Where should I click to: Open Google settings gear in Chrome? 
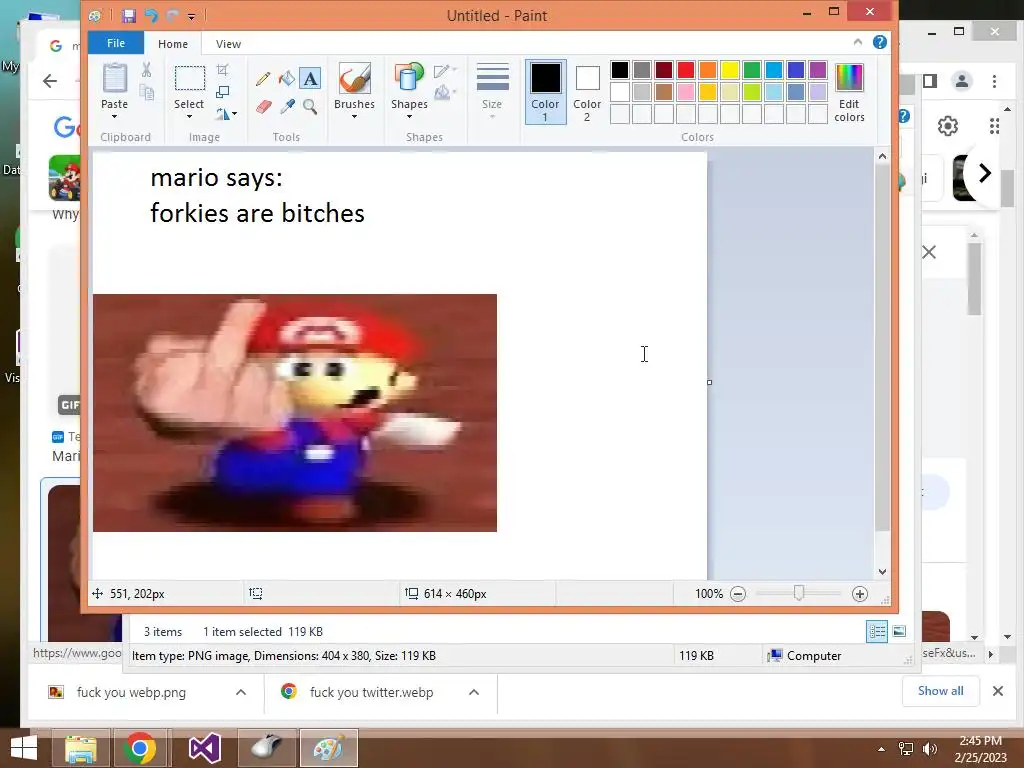pyautogui.click(x=948, y=125)
